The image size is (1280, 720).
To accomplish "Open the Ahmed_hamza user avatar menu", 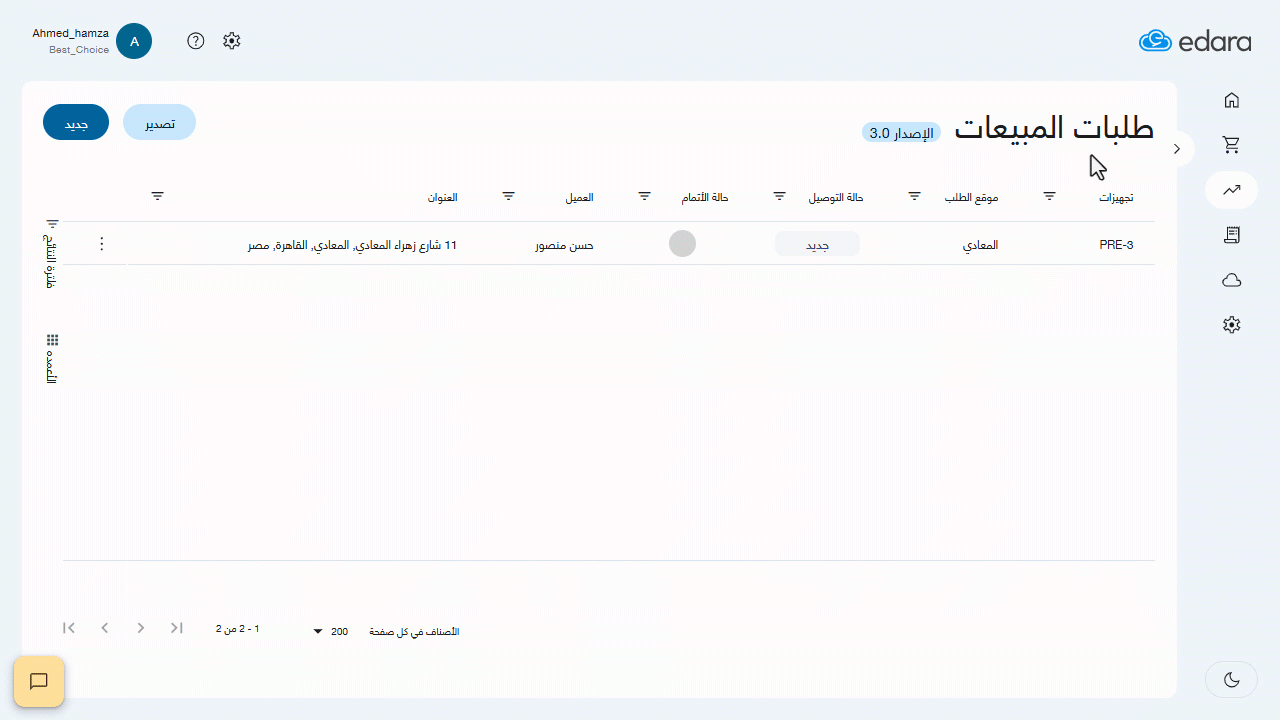I will click(134, 41).
